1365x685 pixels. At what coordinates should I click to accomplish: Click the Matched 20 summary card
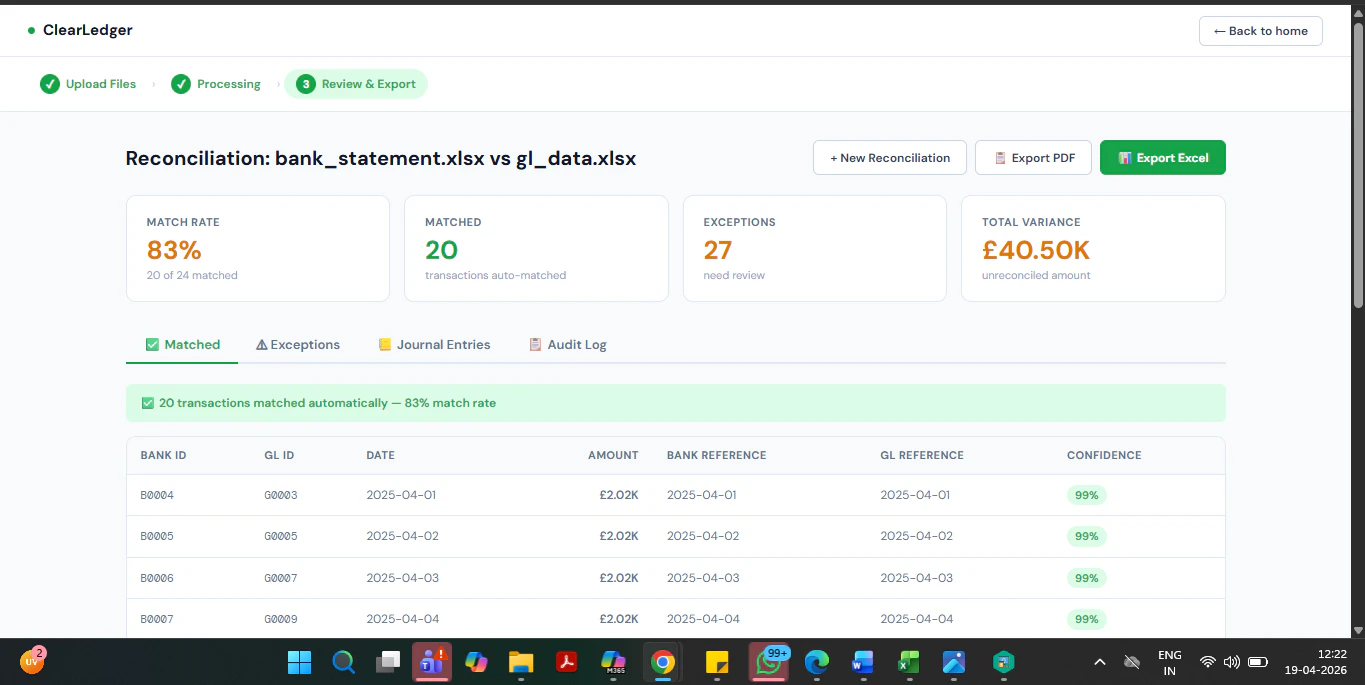coord(536,248)
